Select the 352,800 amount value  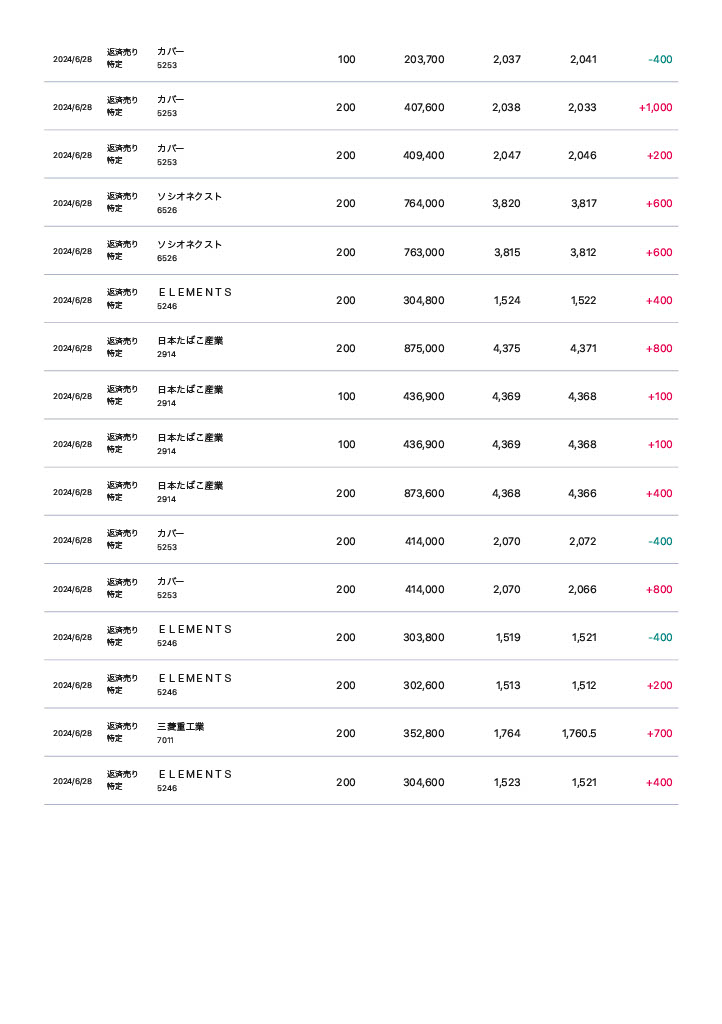(x=424, y=734)
